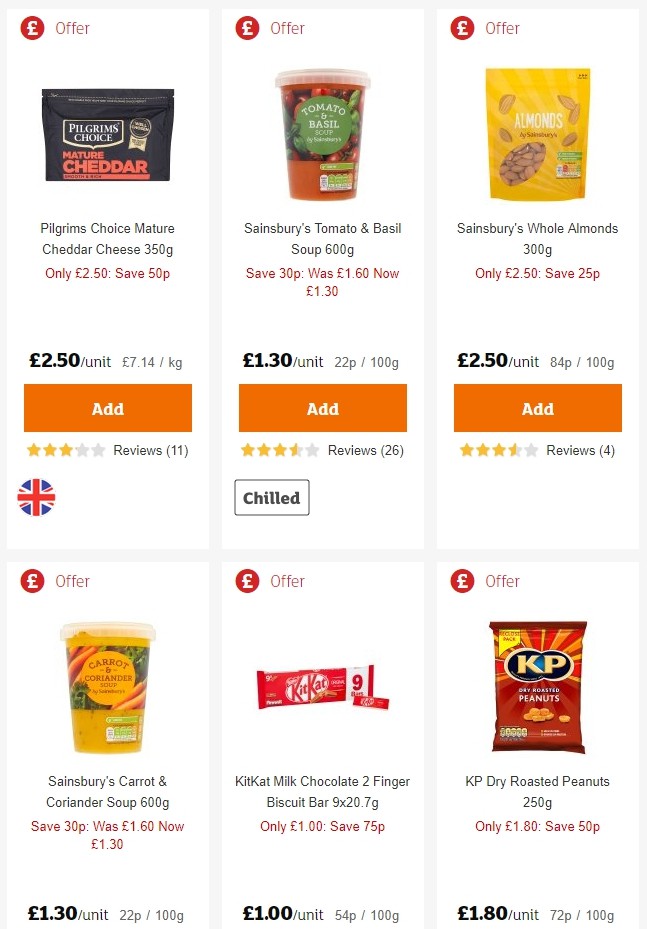The image size is (647, 929).
Task: Click the Chilled badge under Tomato & Basil Soup
Action: [271, 497]
